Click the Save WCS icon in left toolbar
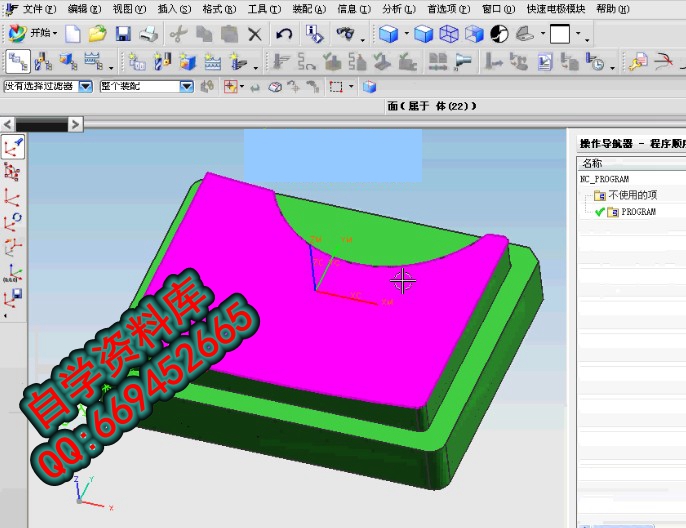686x528 pixels. tap(14, 297)
